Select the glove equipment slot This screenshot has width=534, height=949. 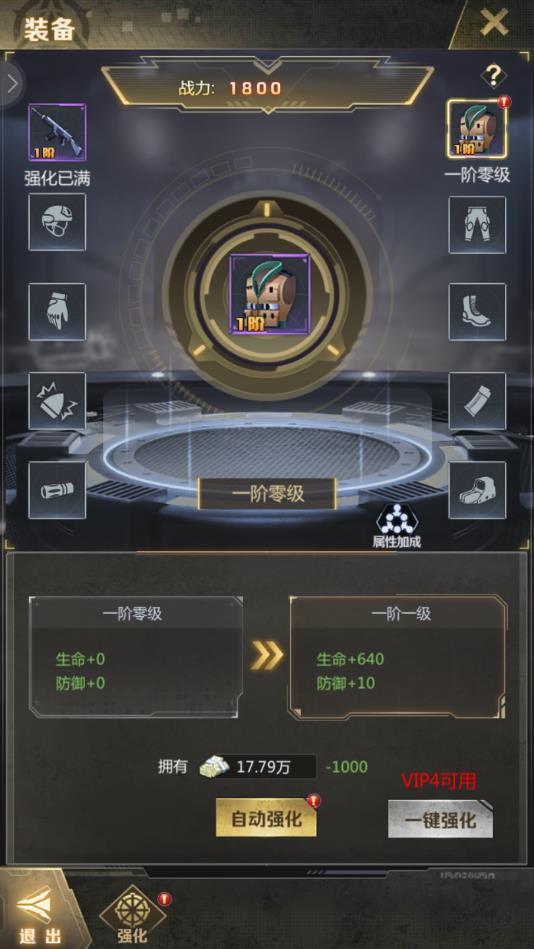click(x=57, y=312)
